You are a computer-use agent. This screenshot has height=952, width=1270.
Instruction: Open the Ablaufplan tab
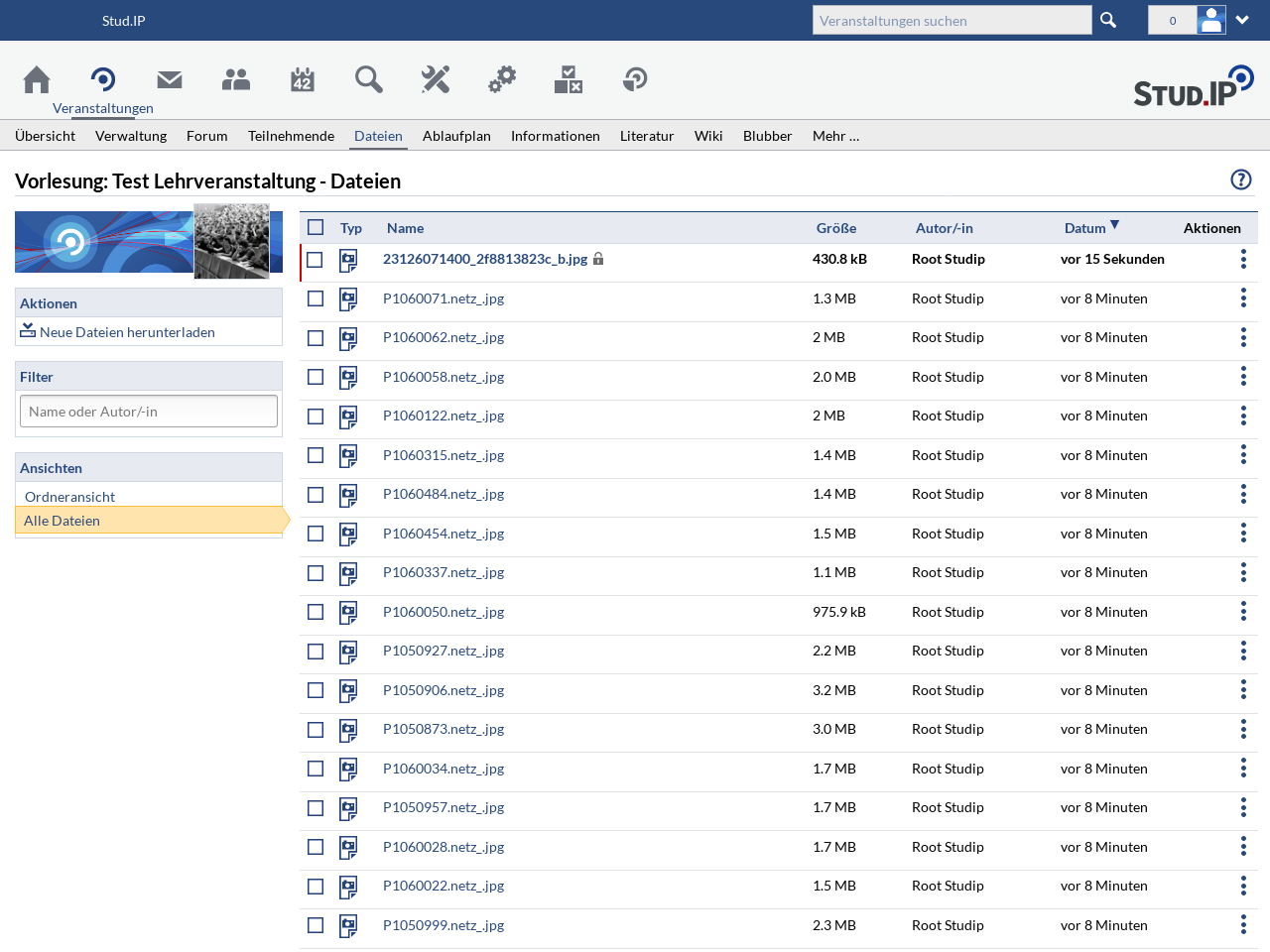(x=456, y=136)
